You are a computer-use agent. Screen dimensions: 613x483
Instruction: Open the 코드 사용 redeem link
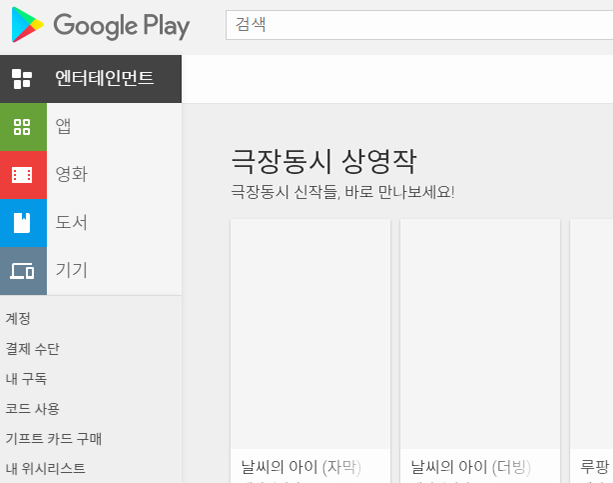(32, 409)
